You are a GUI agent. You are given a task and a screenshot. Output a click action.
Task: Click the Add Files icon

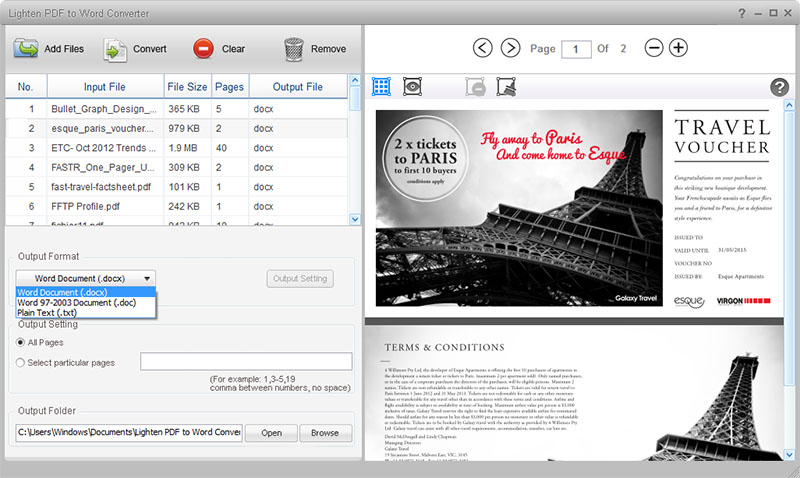click(26, 49)
